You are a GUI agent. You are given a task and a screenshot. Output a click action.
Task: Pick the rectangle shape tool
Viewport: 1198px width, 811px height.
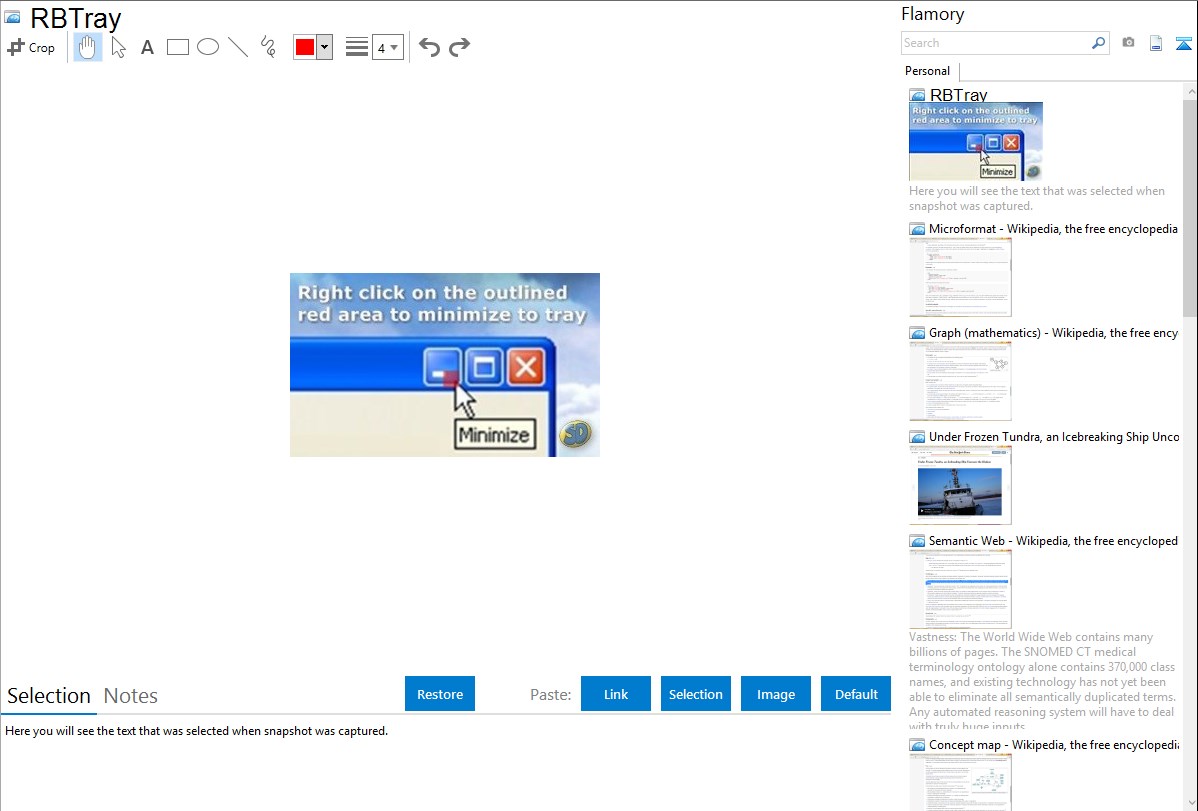pos(177,47)
